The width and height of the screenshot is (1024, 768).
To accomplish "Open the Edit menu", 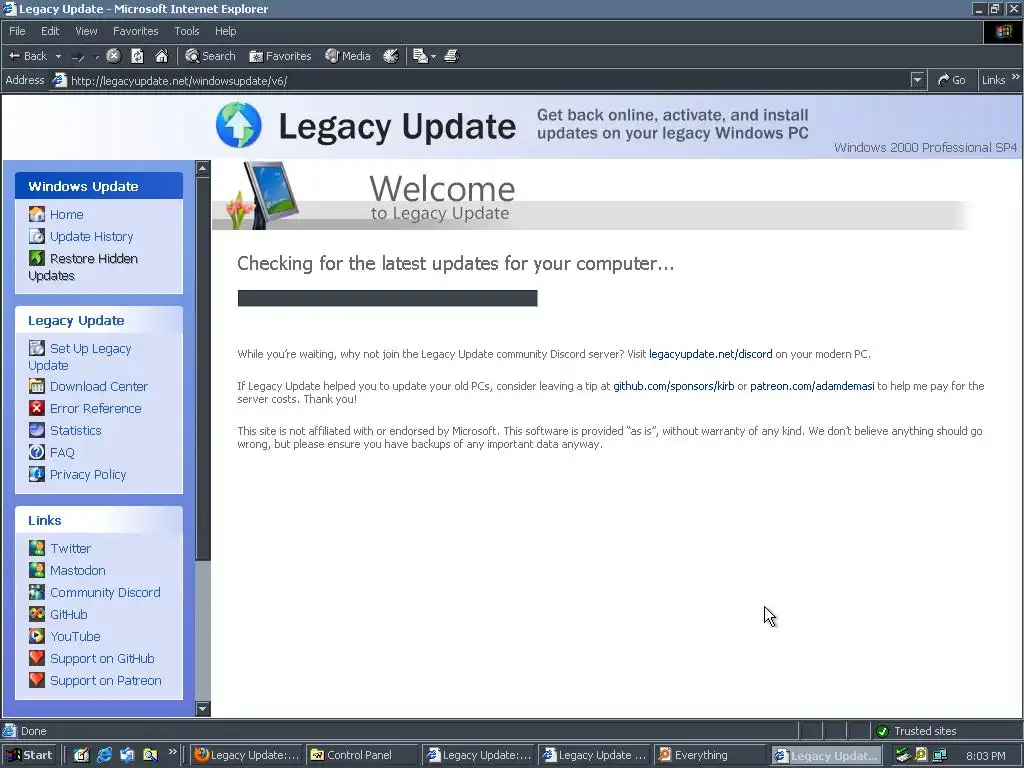I will coord(50,31).
